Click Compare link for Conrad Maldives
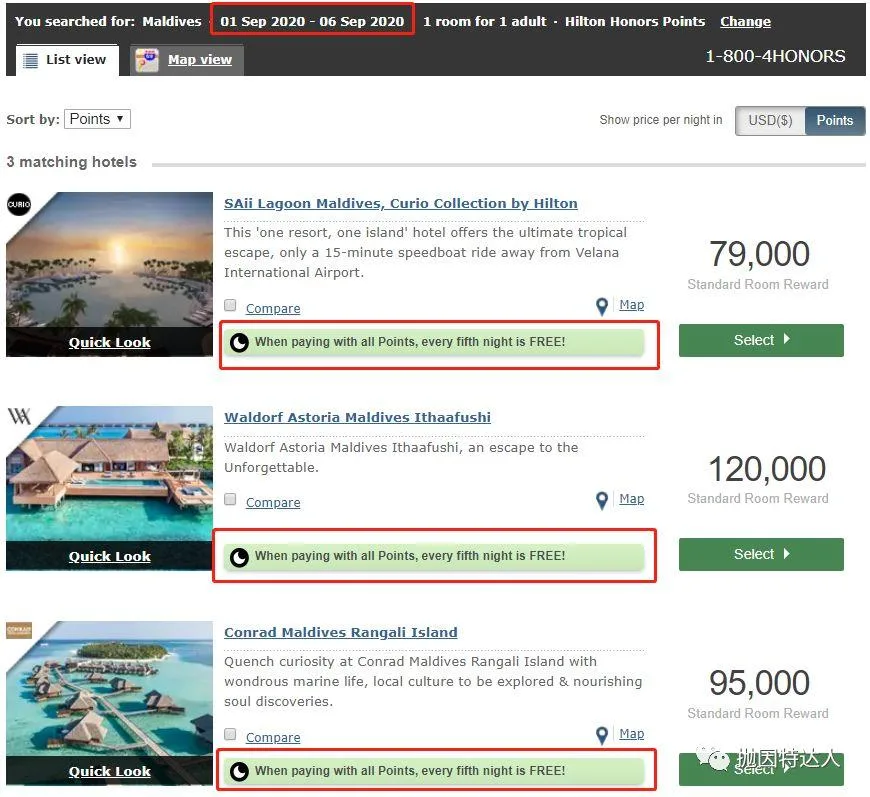Image resolution: width=870 pixels, height=797 pixels. (x=273, y=738)
